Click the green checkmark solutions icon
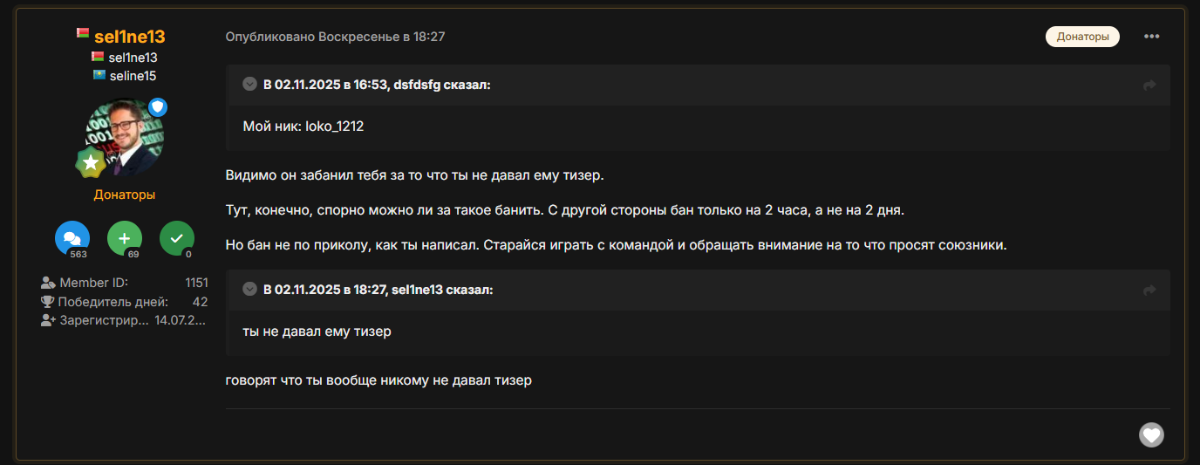 [x=177, y=238]
